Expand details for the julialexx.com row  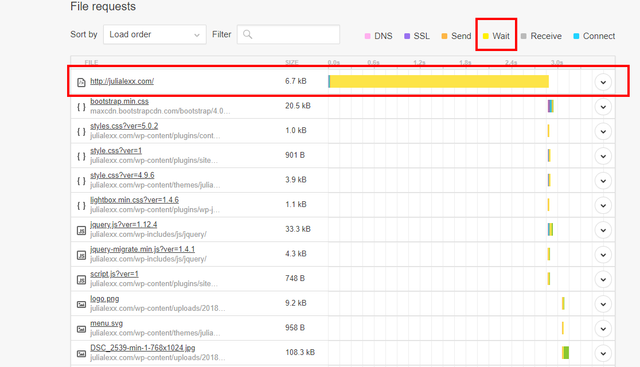(x=603, y=82)
